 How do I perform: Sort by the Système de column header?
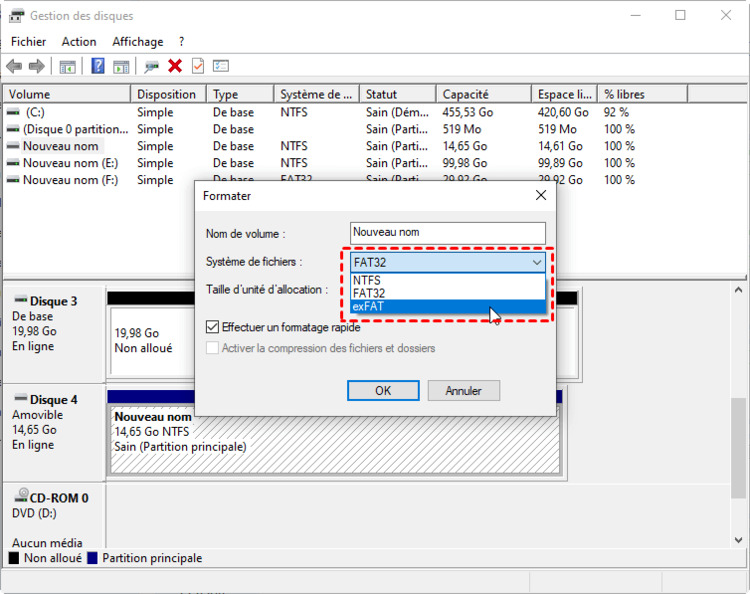[317, 94]
